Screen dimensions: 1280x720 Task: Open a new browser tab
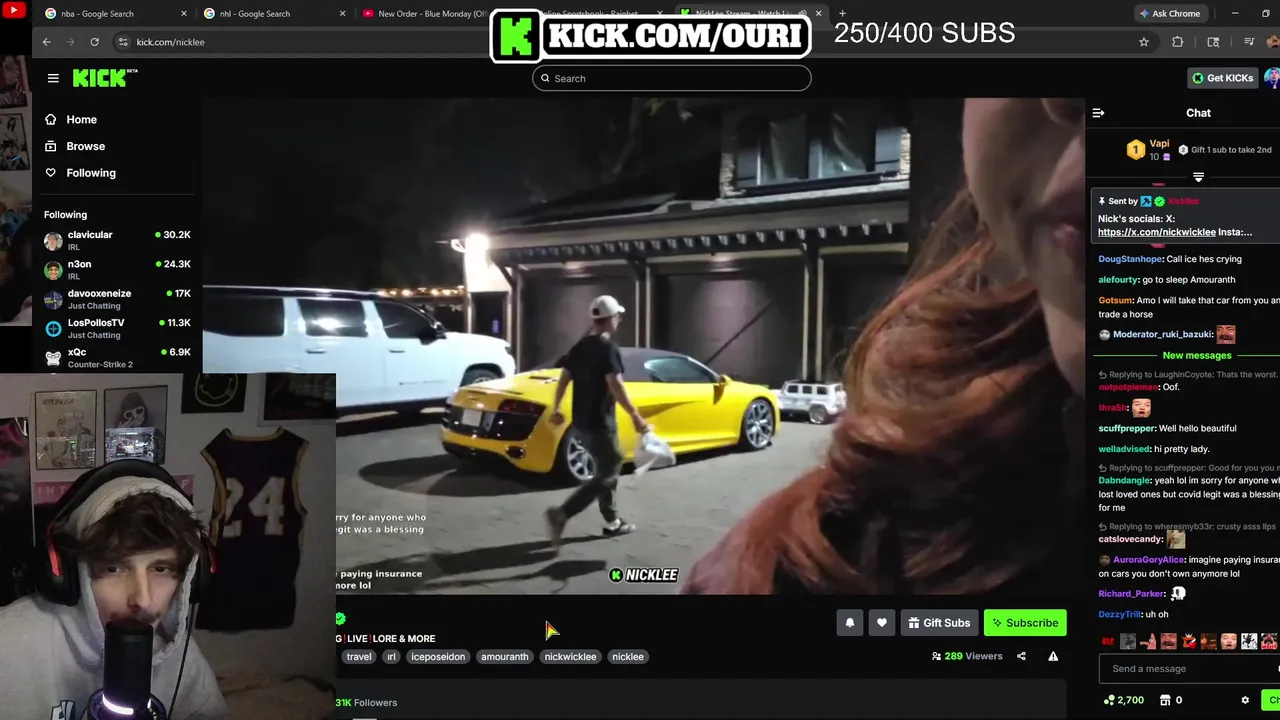pos(842,14)
